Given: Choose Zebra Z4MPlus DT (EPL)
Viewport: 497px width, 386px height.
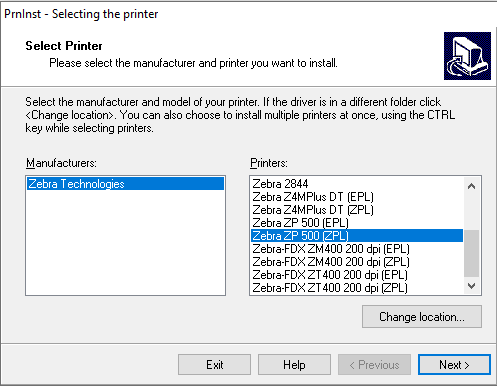Looking at the screenshot, I should (x=357, y=197).
